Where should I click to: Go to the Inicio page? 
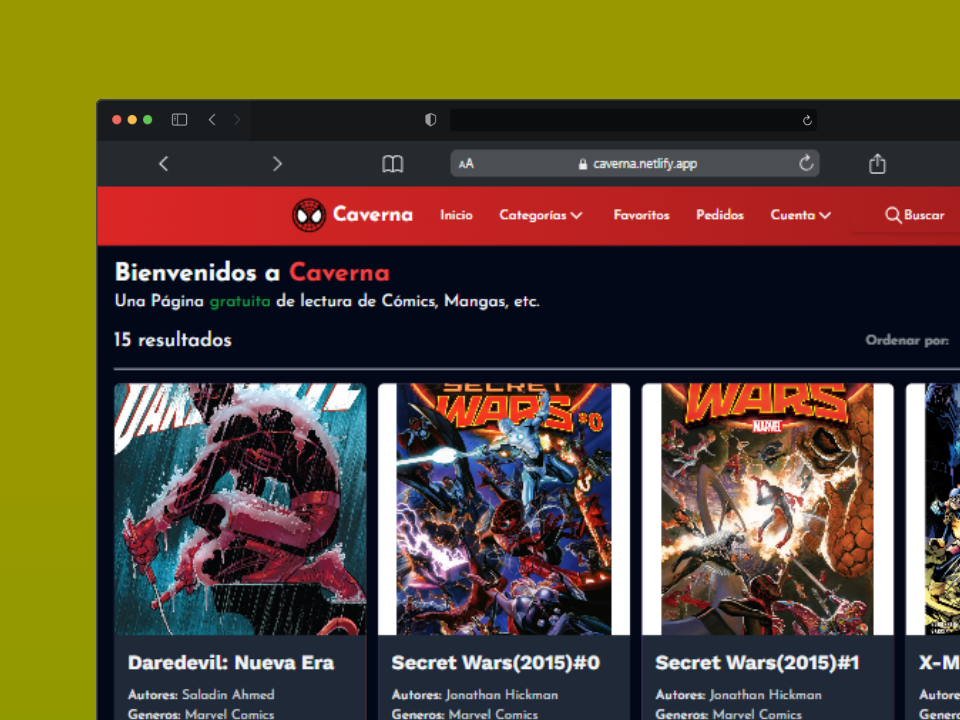[x=456, y=215]
